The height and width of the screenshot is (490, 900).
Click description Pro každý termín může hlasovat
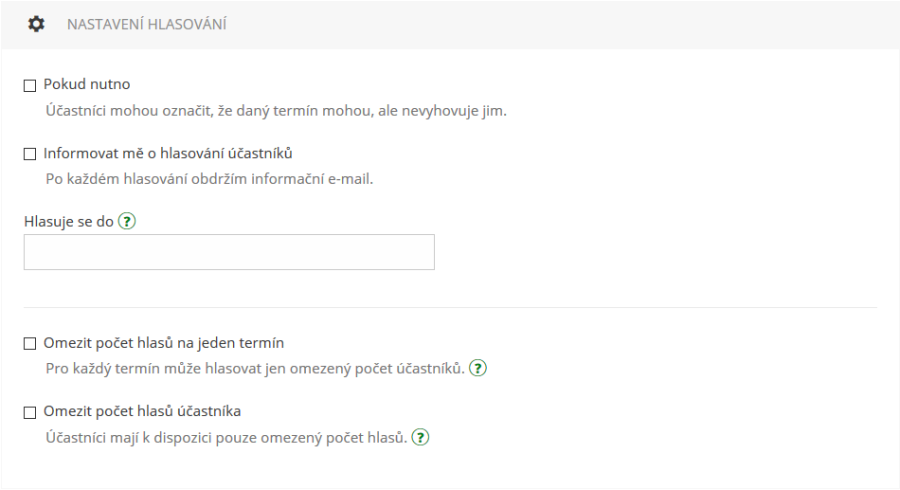pos(255,368)
